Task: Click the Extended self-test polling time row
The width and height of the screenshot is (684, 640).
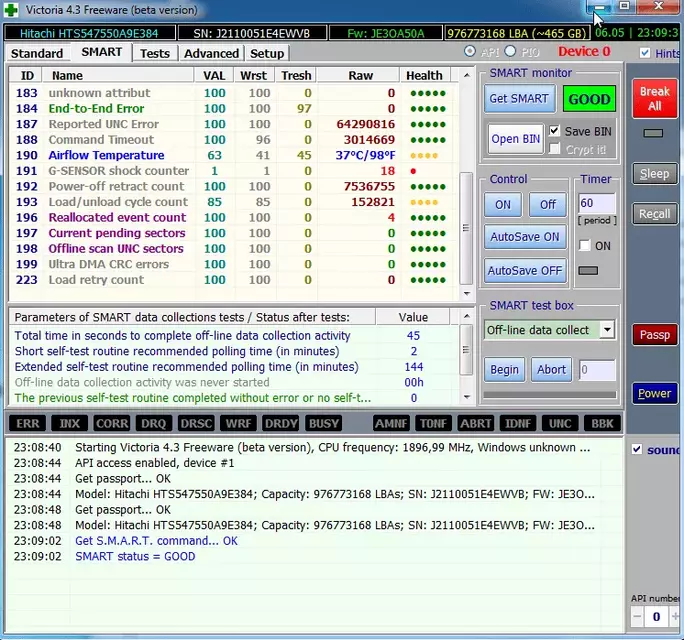Action: (x=233, y=367)
